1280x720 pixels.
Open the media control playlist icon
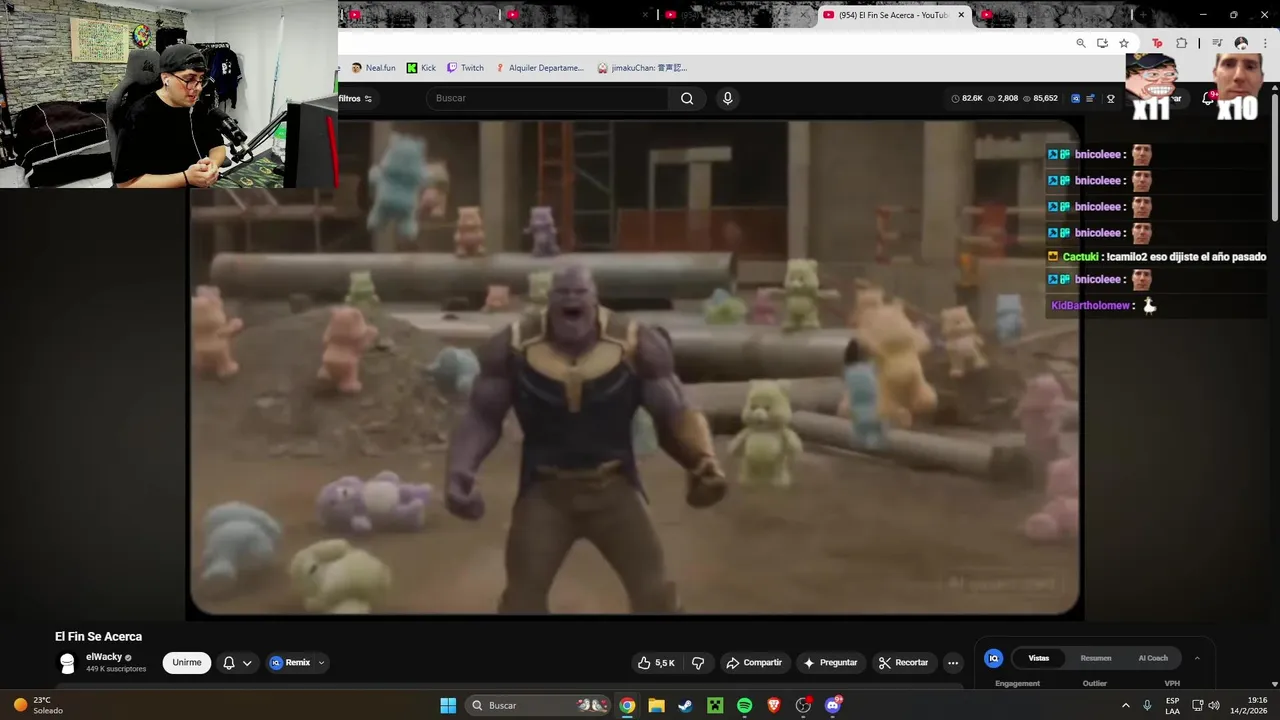(1217, 43)
